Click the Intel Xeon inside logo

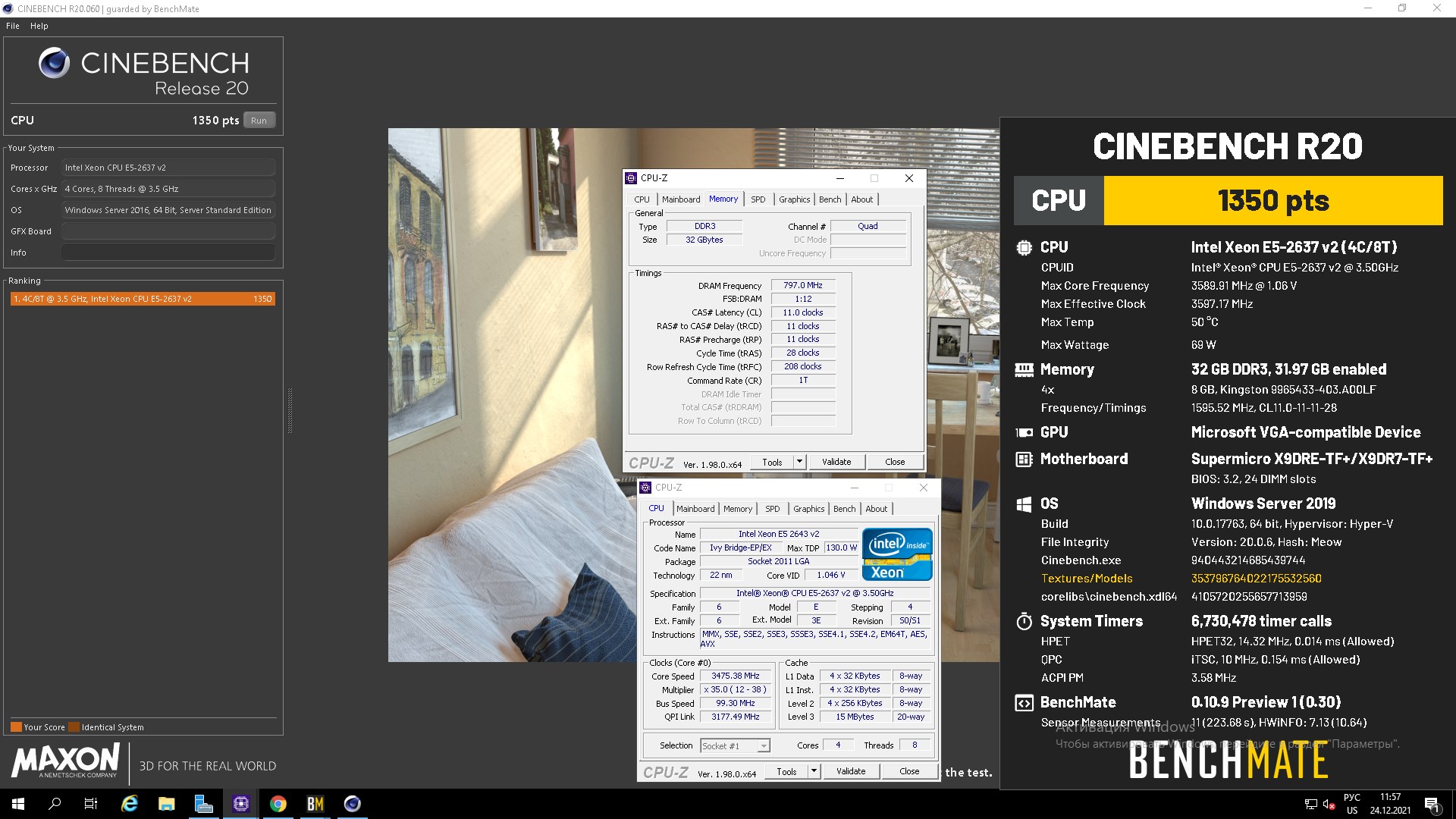click(897, 554)
